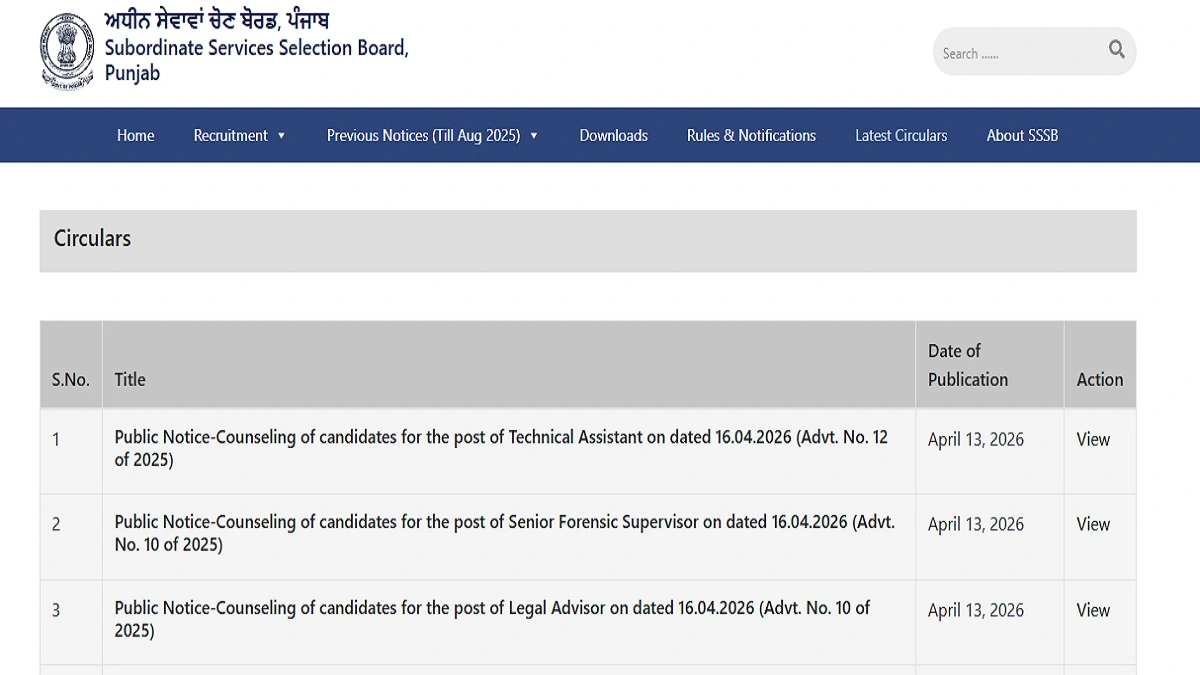Open the Downloads section
This screenshot has width=1200, height=675.
point(613,135)
